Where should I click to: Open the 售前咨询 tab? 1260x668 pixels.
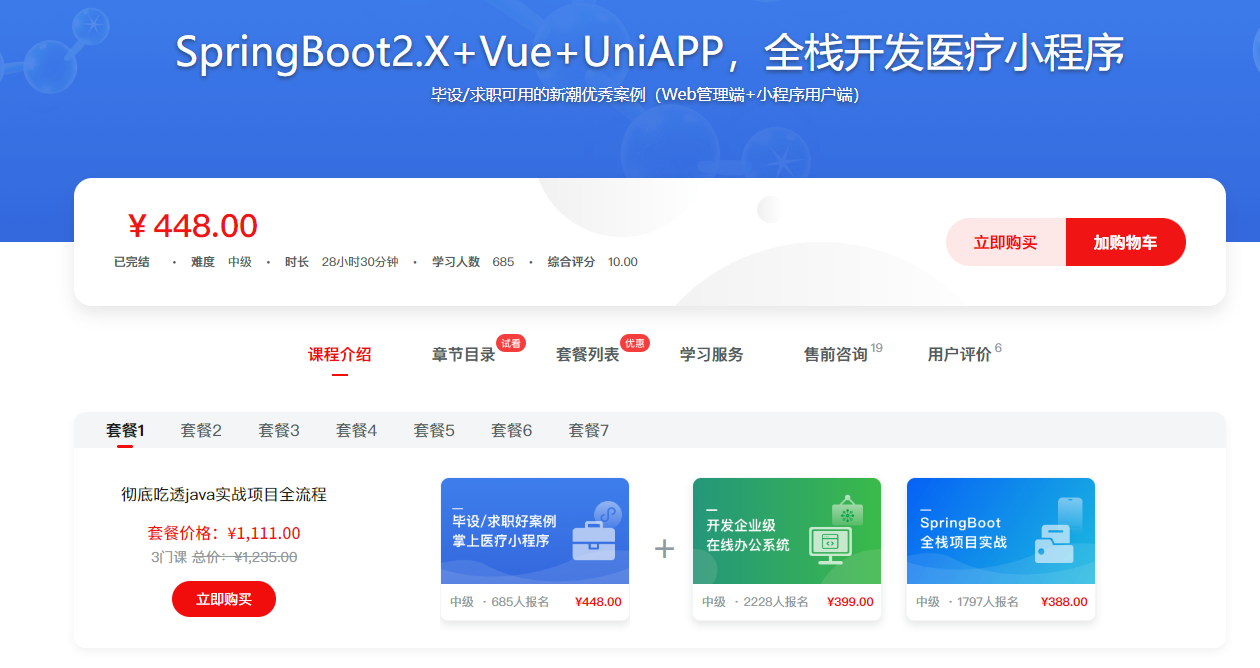click(836, 354)
